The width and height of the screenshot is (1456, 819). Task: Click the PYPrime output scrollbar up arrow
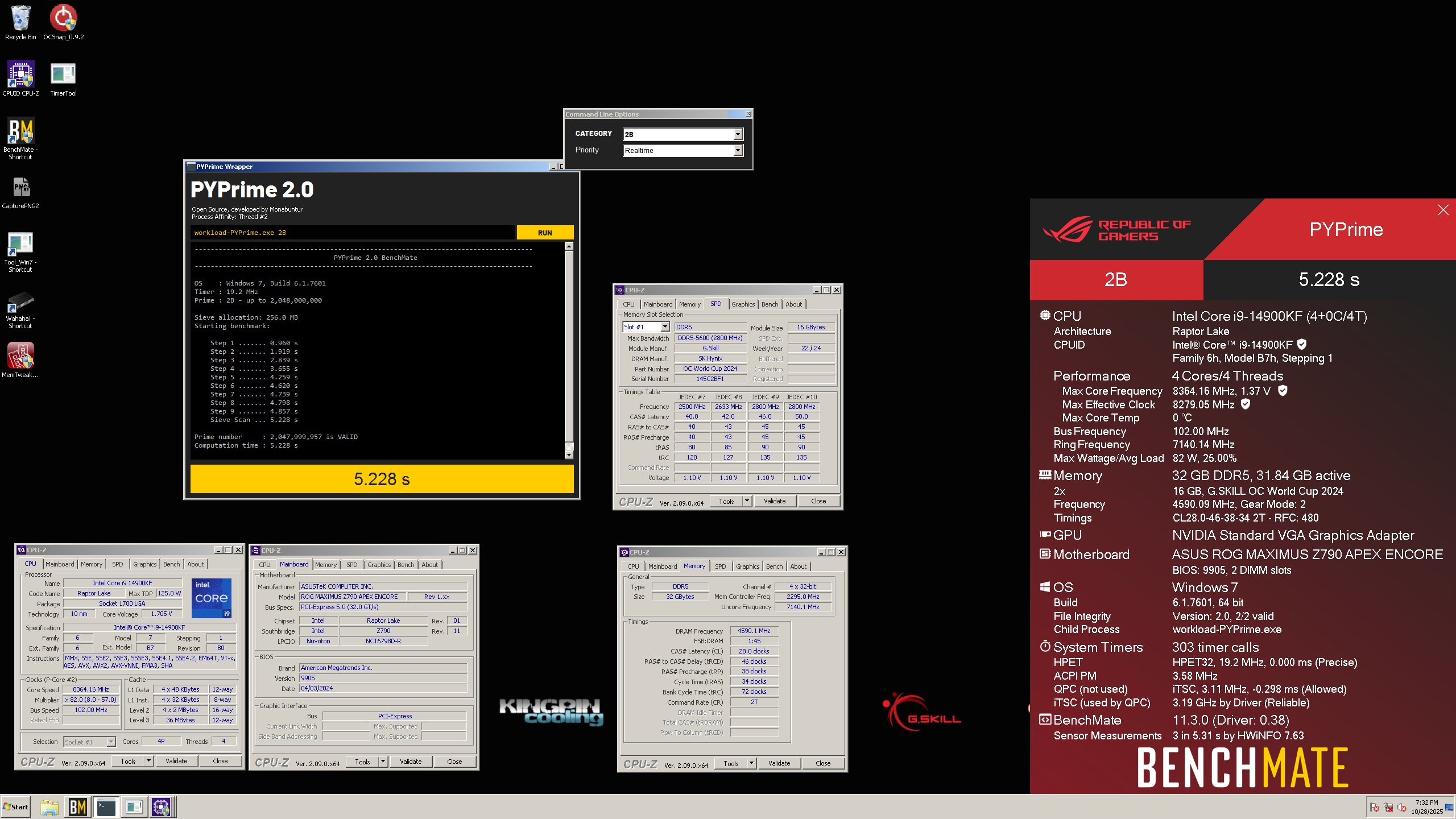(x=569, y=247)
